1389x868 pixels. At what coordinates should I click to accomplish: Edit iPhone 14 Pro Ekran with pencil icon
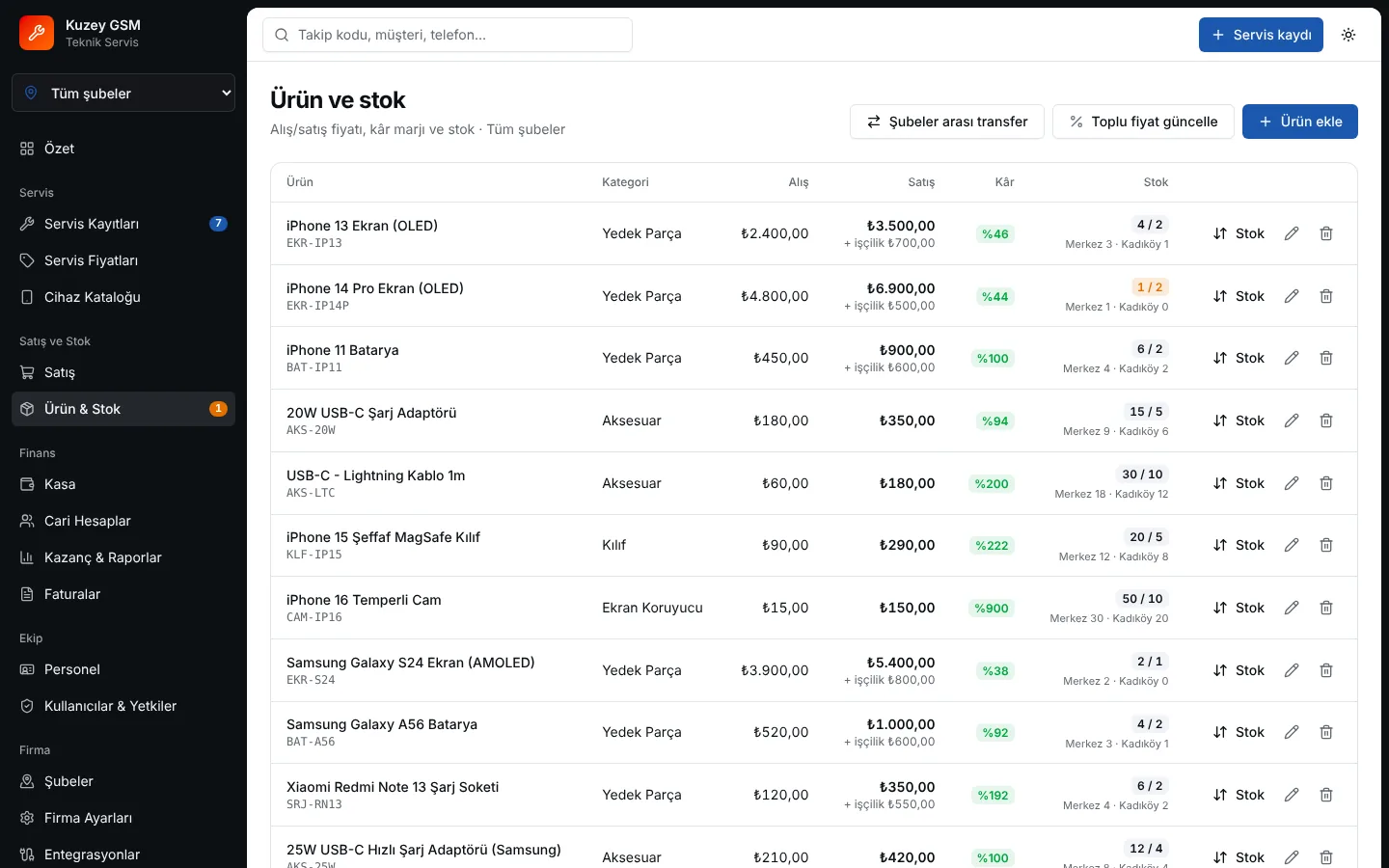(1292, 296)
